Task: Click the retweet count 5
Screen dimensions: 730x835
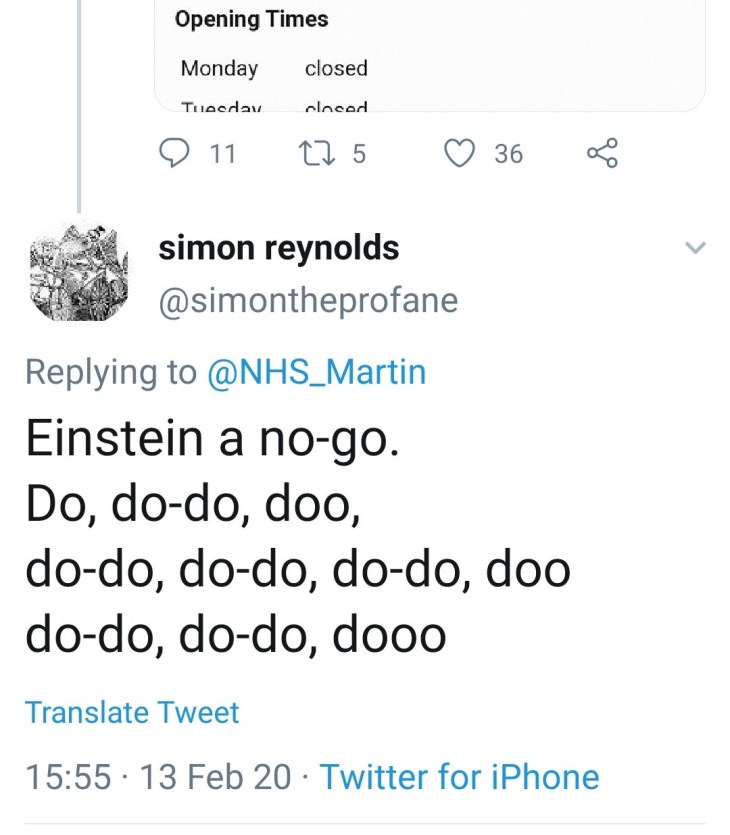Action: coord(359,153)
